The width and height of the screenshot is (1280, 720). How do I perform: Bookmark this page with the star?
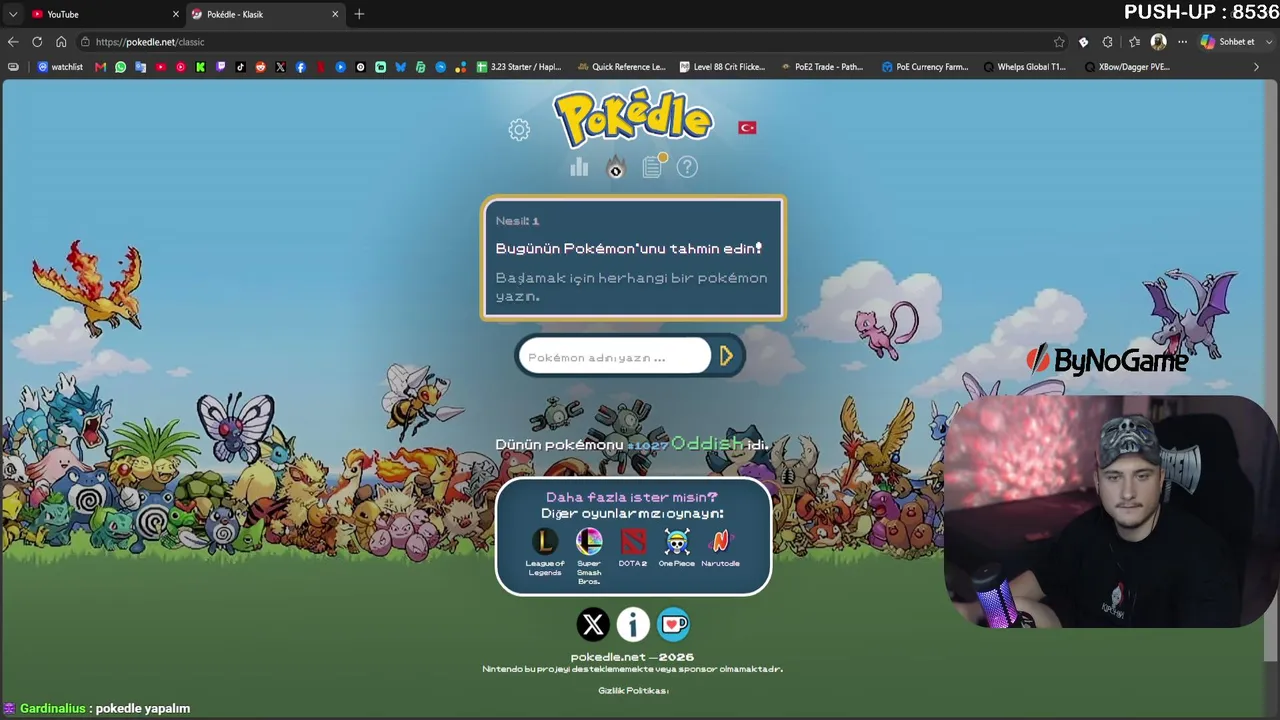pos(1059,42)
